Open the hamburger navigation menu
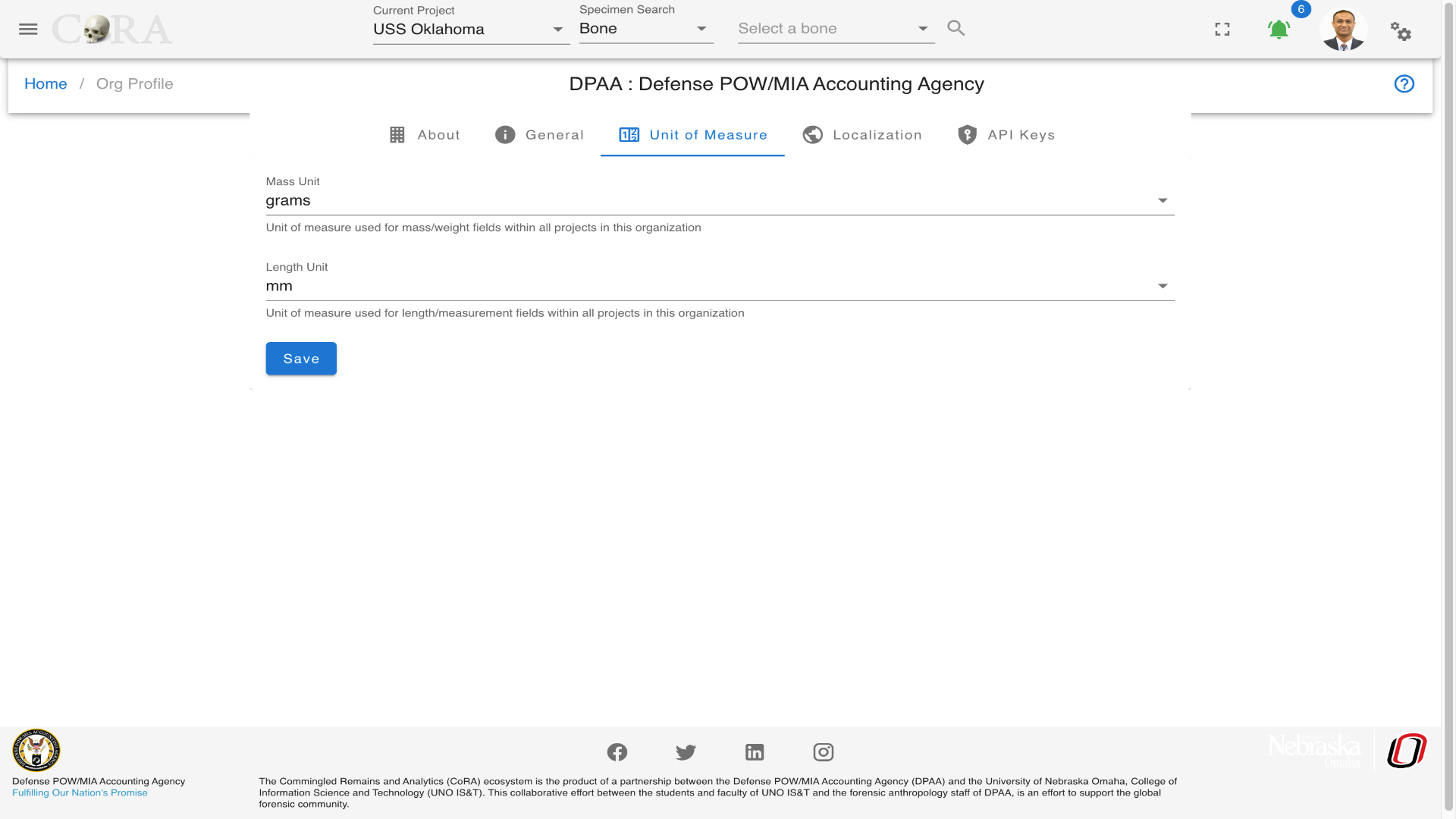Image resolution: width=1456 pixels, height=819 pixels. [x=28, y=29]
